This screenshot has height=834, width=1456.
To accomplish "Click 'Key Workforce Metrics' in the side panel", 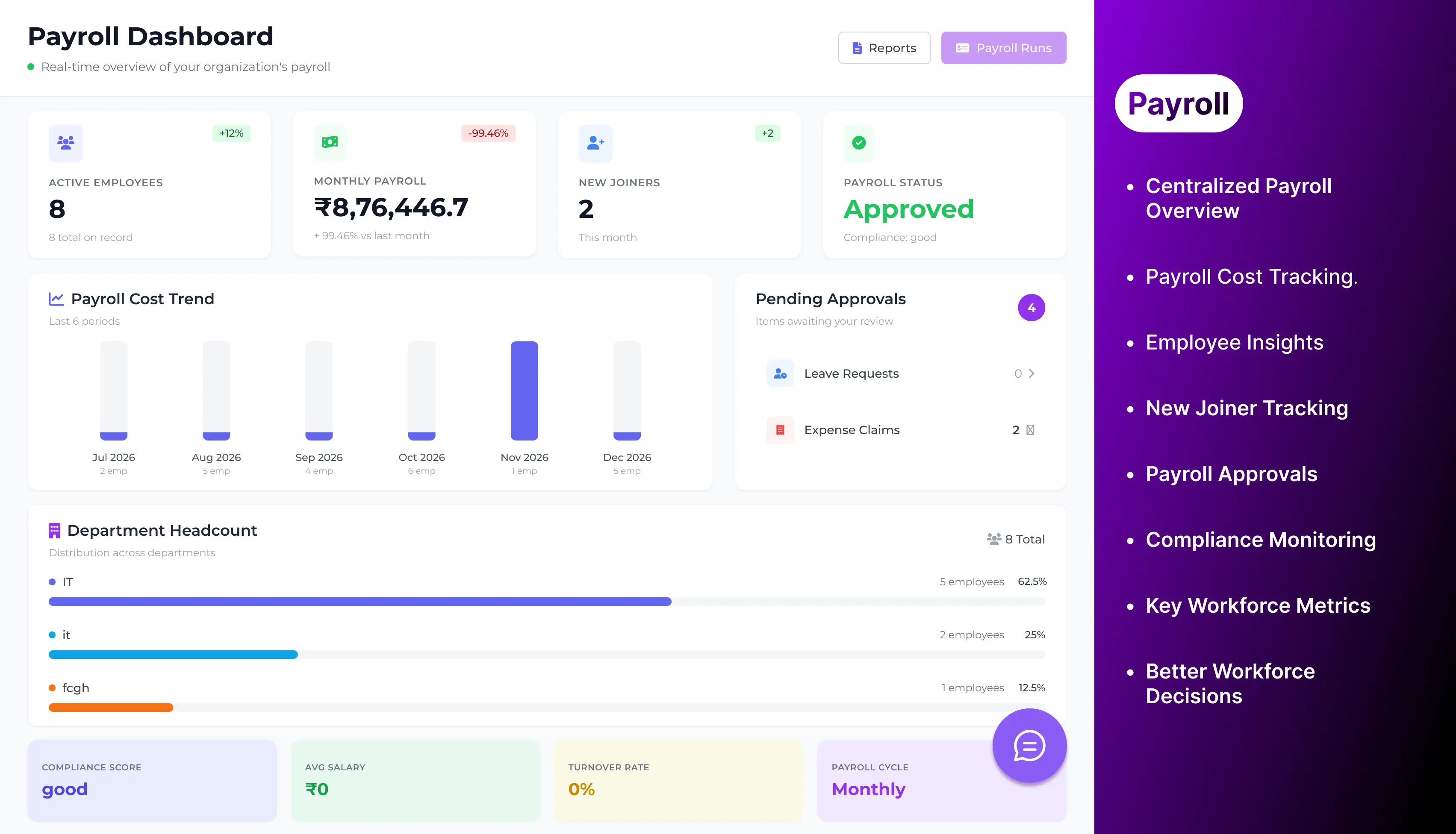I will pyautogui.click(x=1258, y=605).
